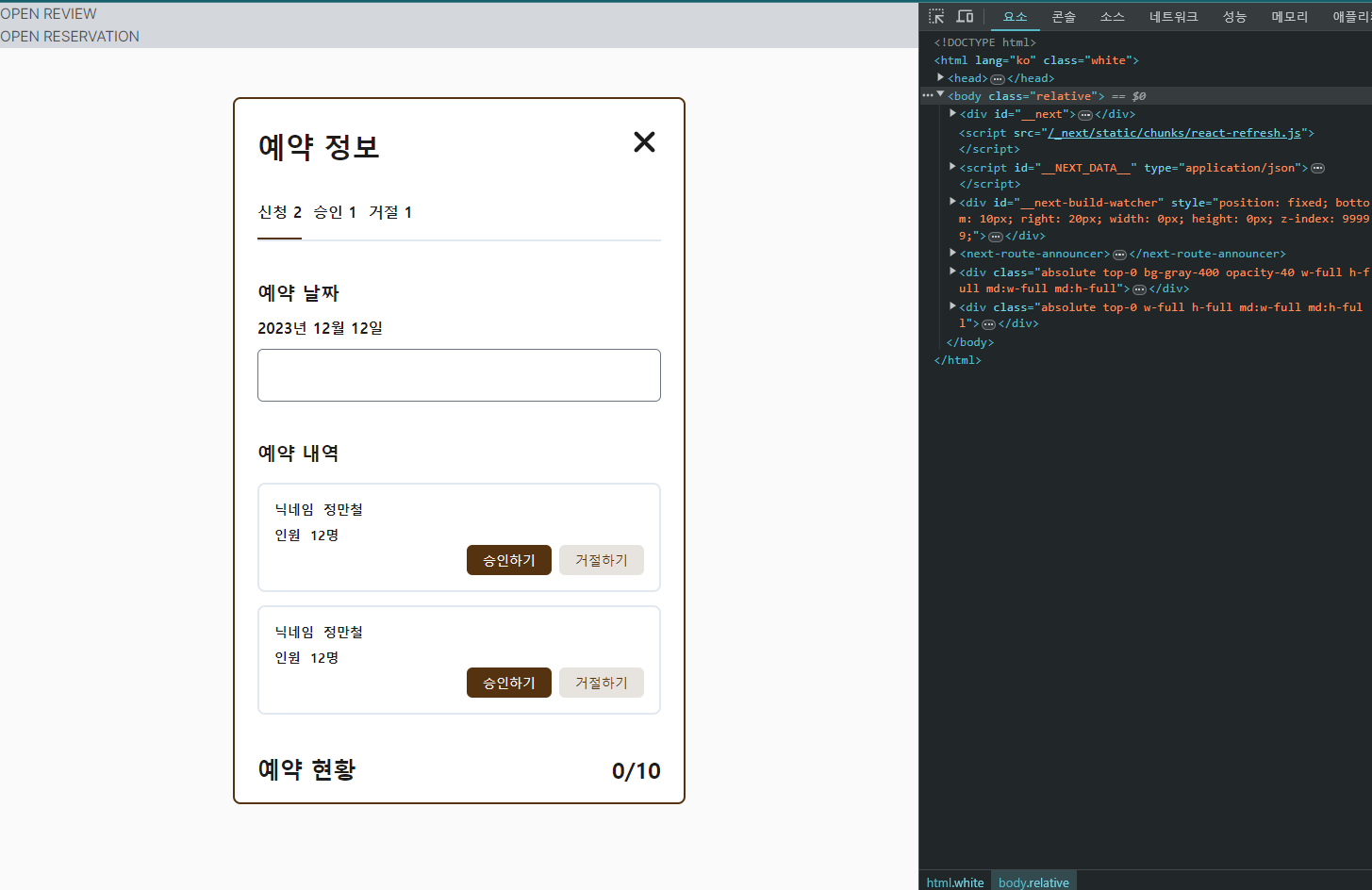Toggle DevTools device toolbar icon
The width and height of the screenshot is (1372, 890).
965,16
